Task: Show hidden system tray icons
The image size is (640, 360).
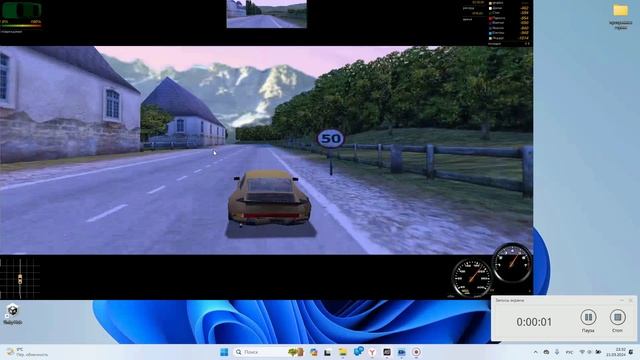Action: tap(536, 352)
